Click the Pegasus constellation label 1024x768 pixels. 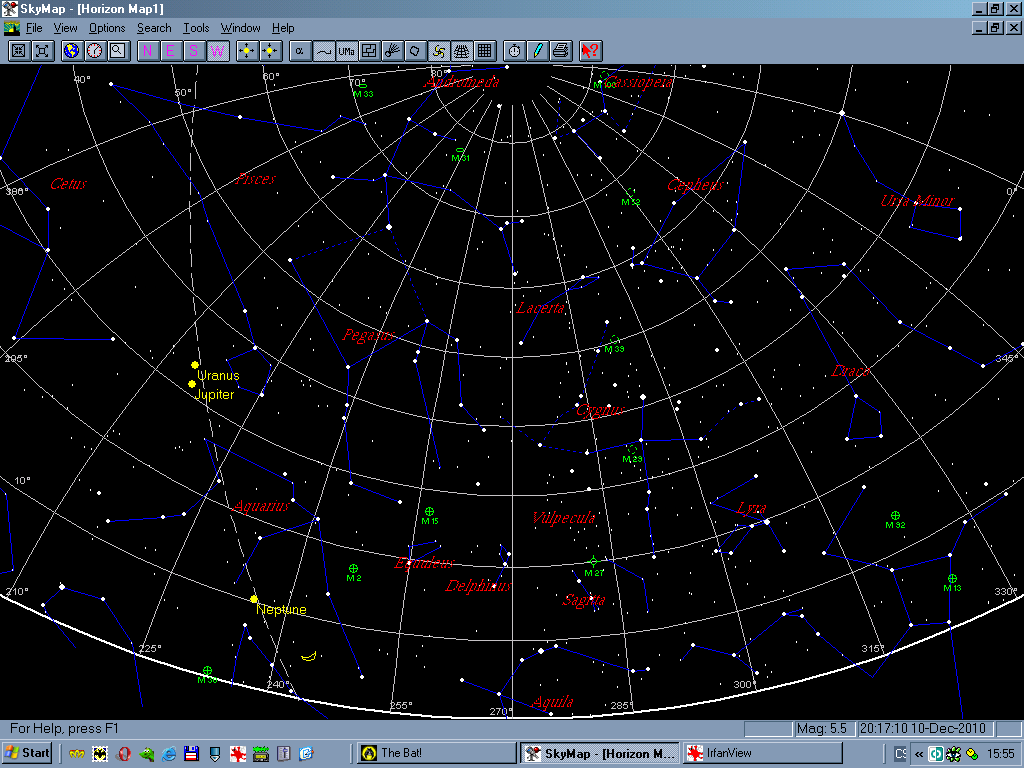point(369,336)
